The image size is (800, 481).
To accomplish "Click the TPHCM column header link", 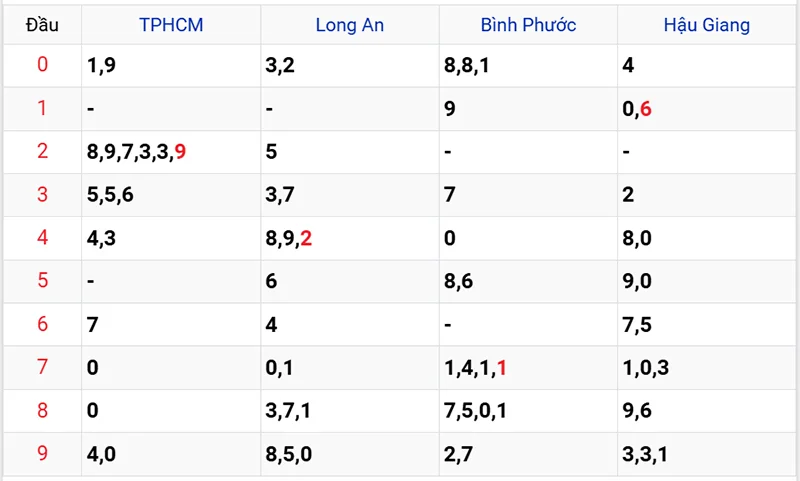I will 171,25.
